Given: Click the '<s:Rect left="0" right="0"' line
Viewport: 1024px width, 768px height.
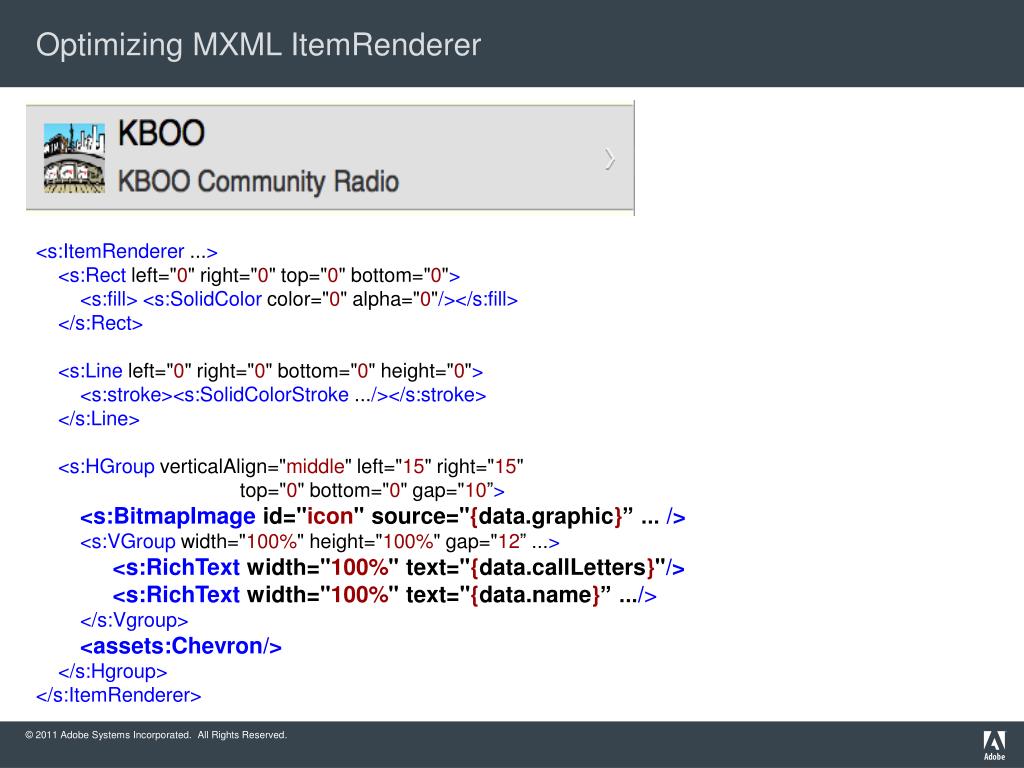Looking at the screenshot, I should point(259,276).
